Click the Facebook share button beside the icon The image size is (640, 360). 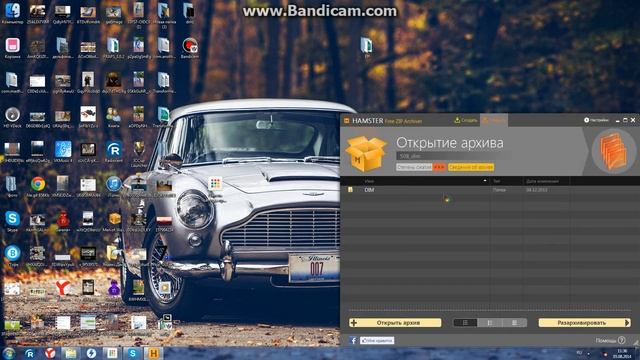click(377, 340)
